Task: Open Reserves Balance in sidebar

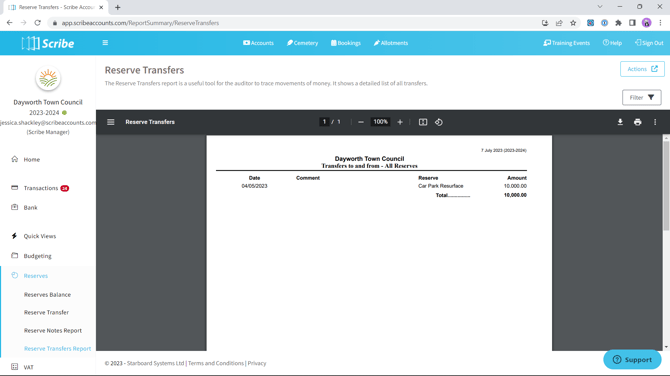Action: click(x=47, y=295)
